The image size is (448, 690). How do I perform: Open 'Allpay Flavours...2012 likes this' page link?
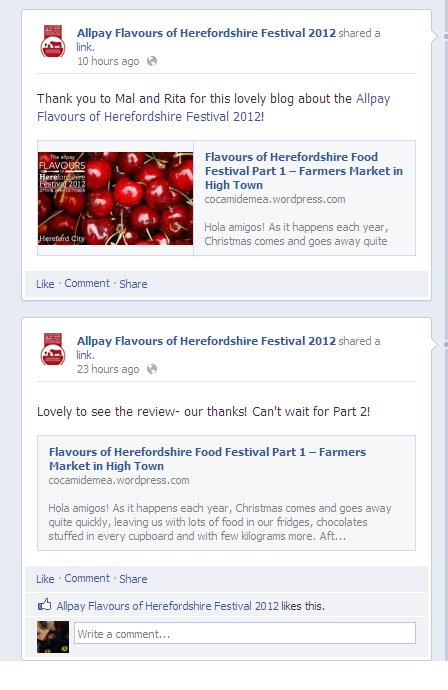coord(168,606)
